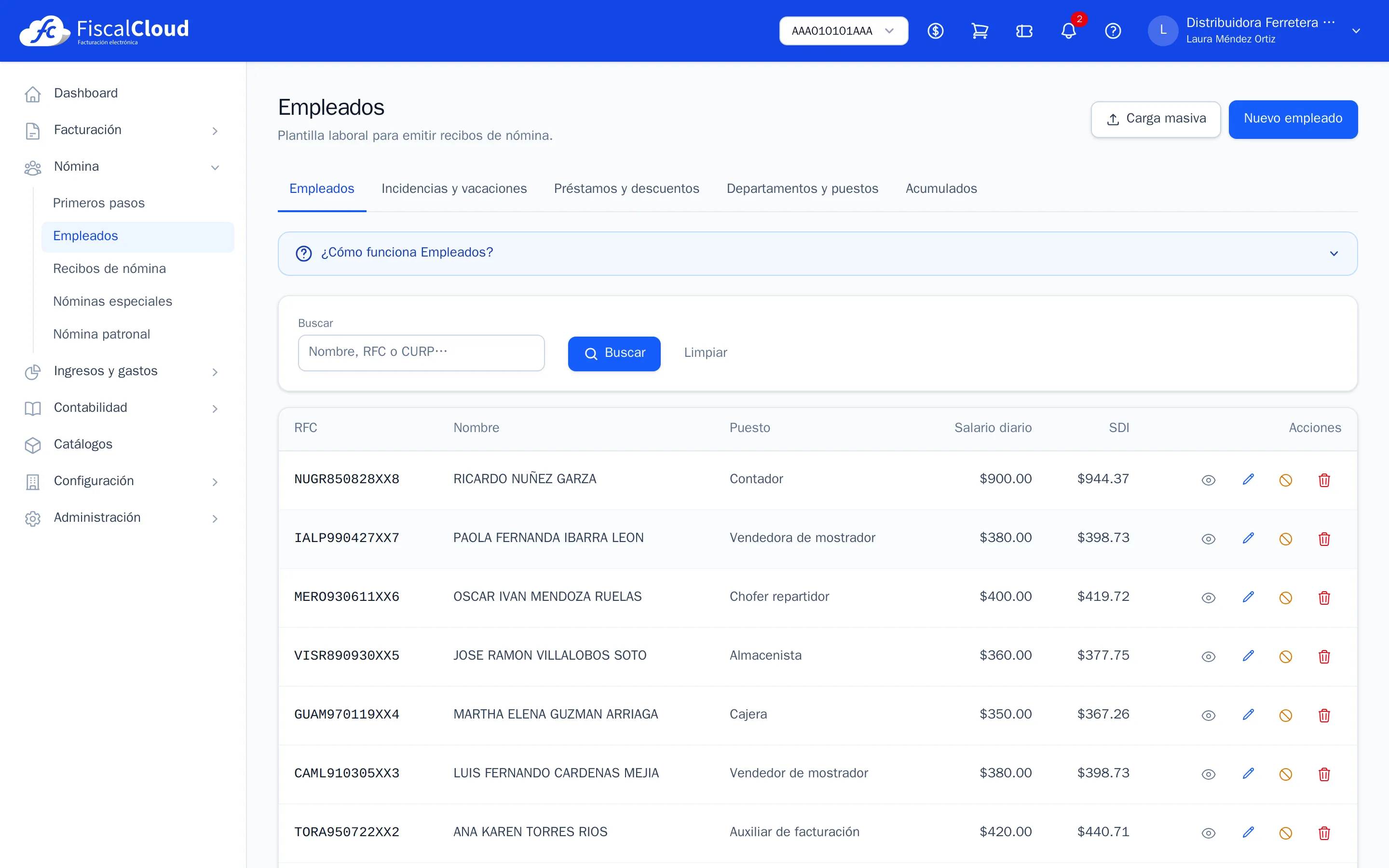The width and height of the screenshot is (1389, 868).
Task: Edit employee ANA KAREN TORRES RIOS
Action: click(x=1248, y=832)
